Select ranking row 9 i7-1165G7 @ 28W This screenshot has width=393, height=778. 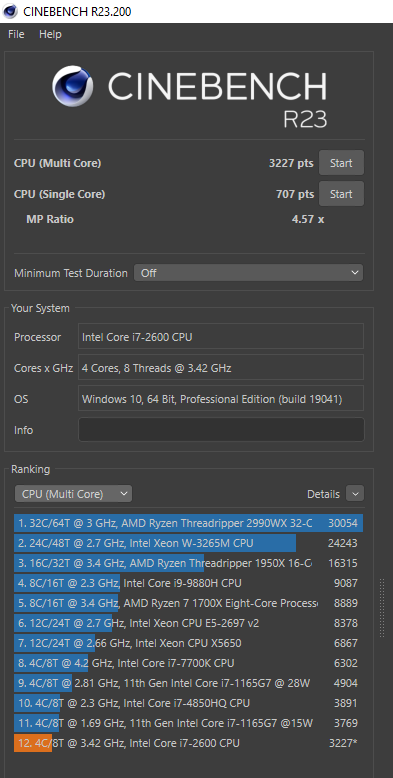[x=189, y=683]
